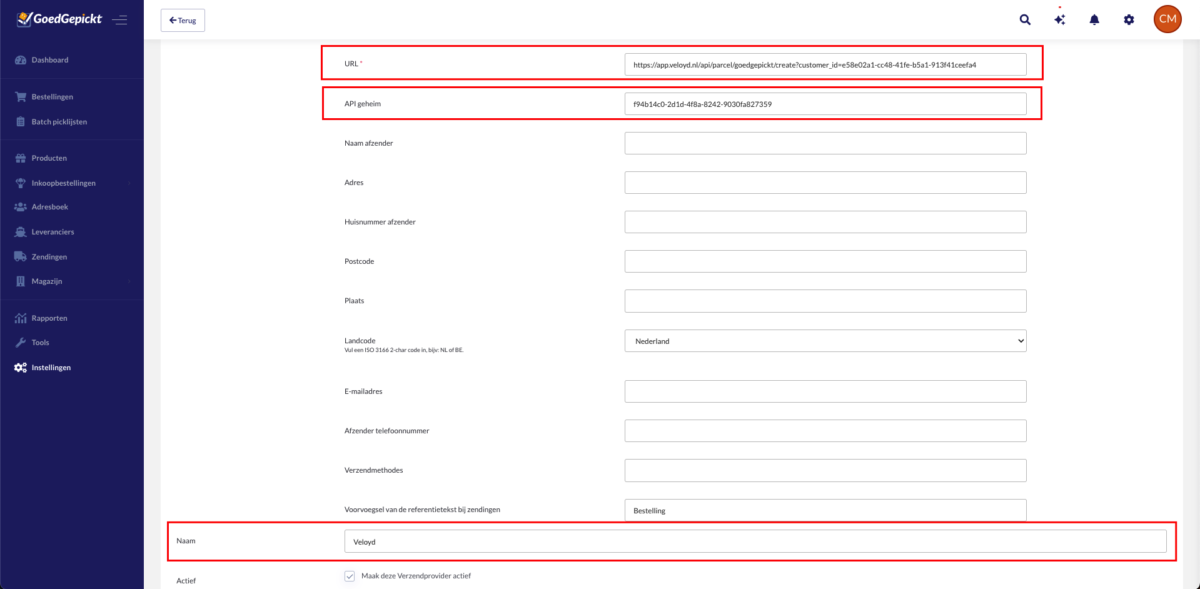Go to Dashboard in the sidebar
The height and width of the screenshot is (589, 1200).
pos(49,60)
